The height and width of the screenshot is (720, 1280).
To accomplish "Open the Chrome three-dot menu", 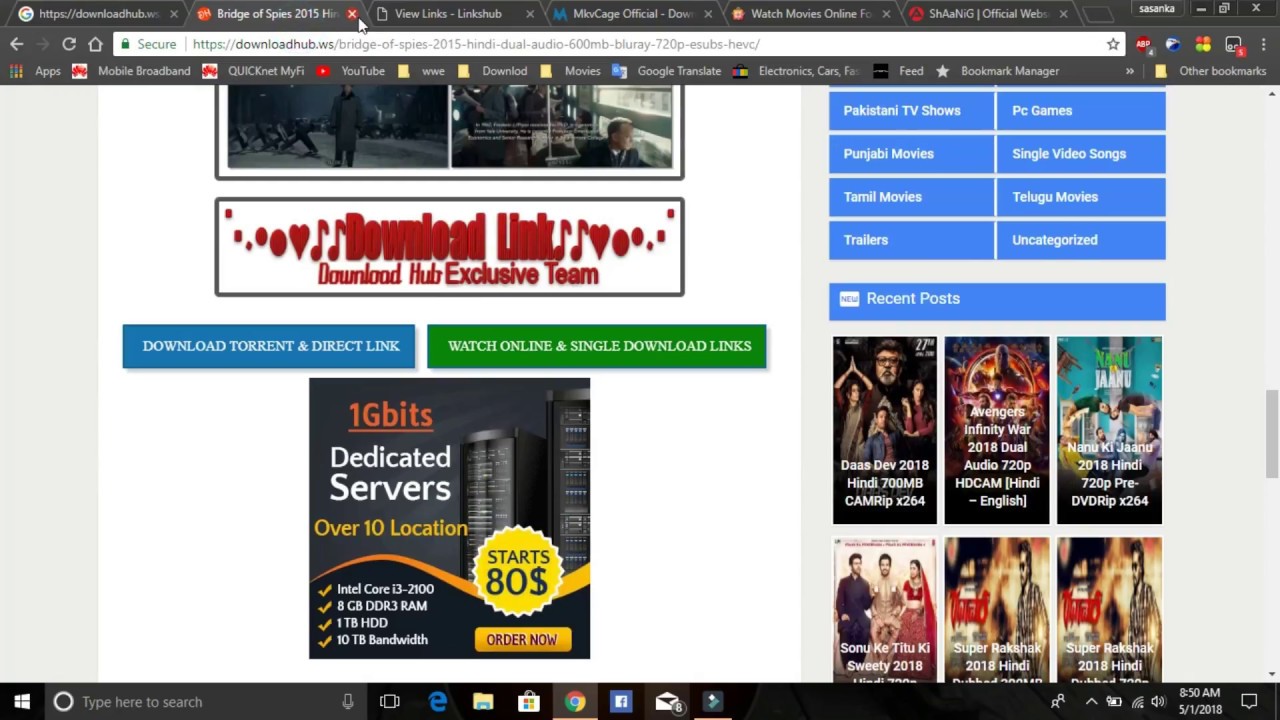I will [1264, 44].
